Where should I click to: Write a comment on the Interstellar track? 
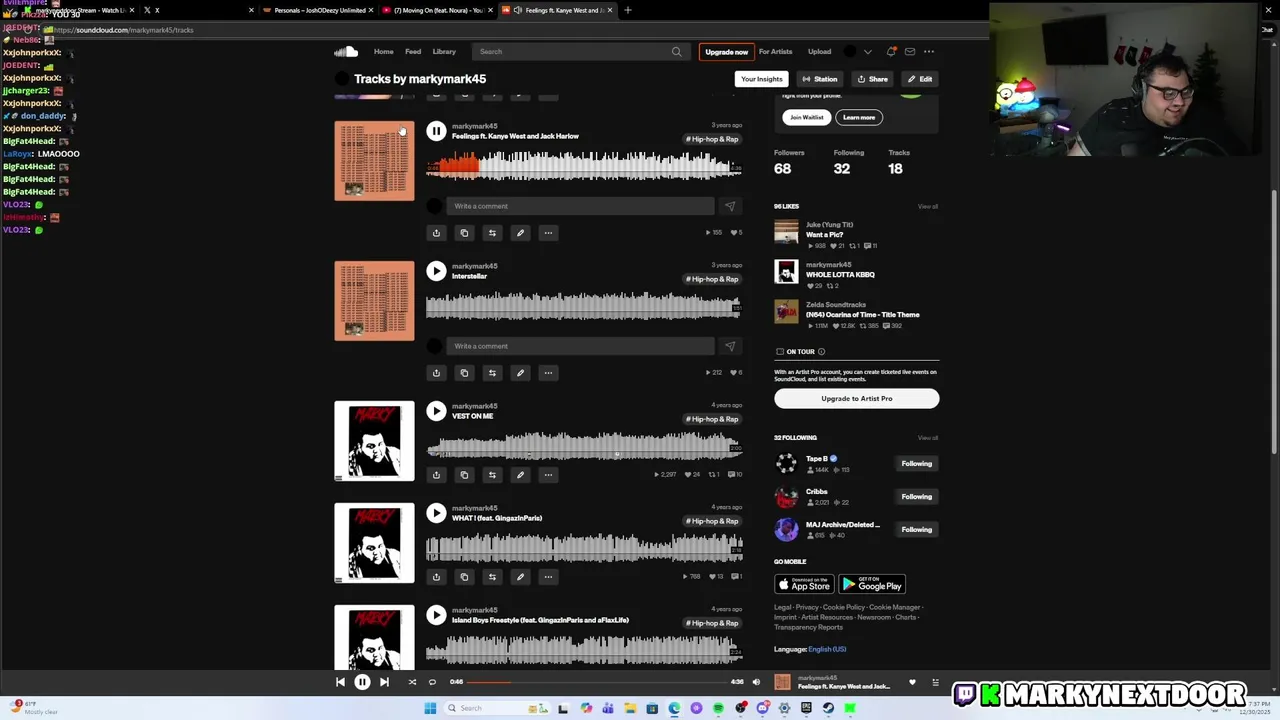[x=580, y=346]
